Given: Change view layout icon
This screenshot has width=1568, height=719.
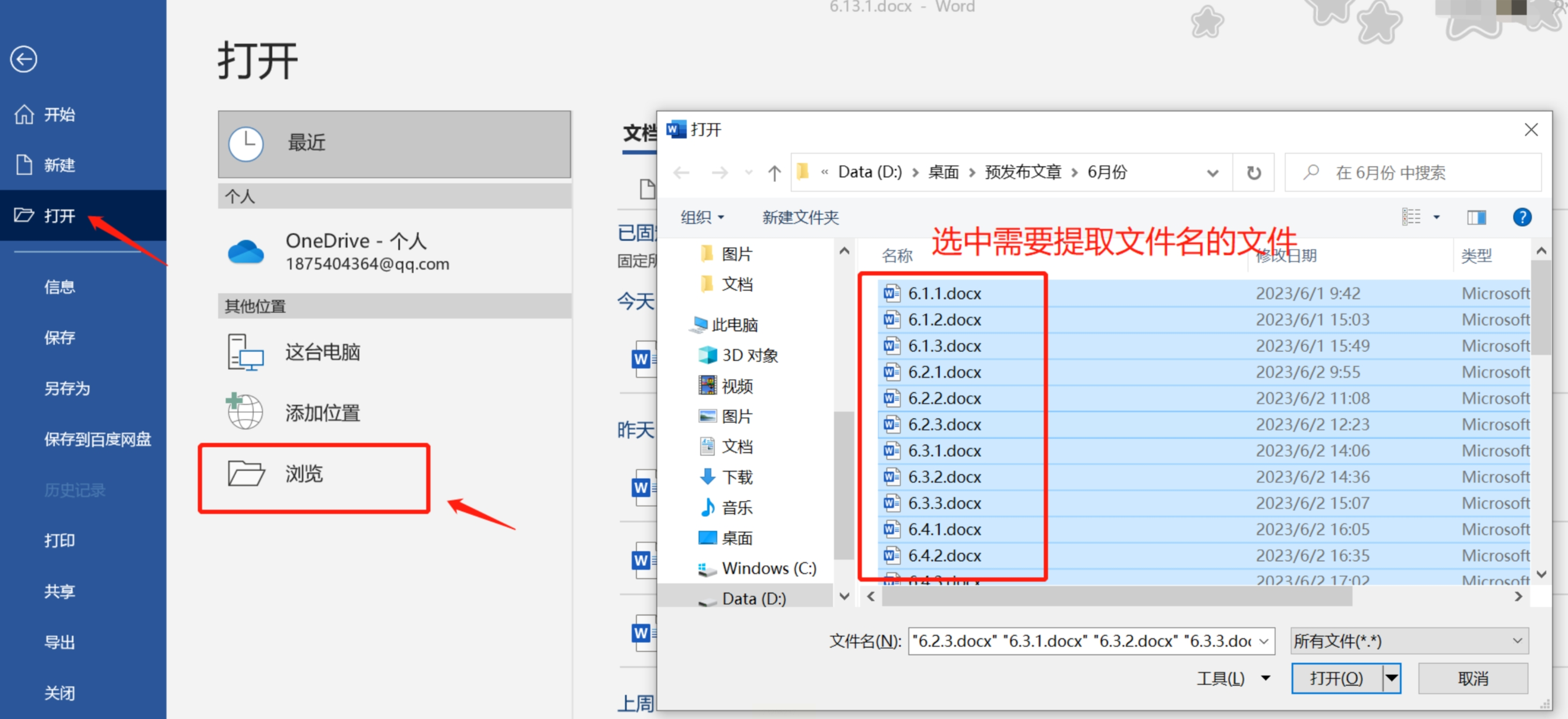Looking at the screenshot, I should (x=1410, y=217).
